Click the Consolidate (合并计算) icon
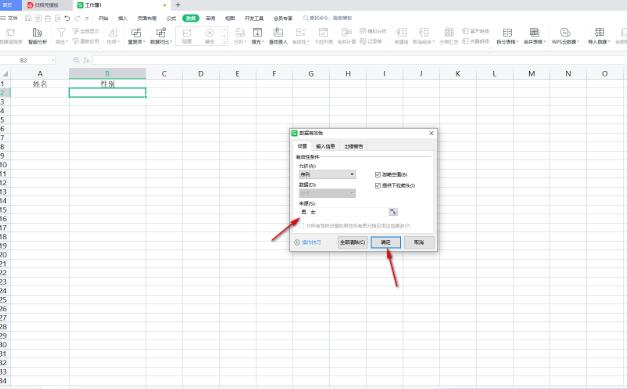The image size is (627, 389). coord(346,32)
